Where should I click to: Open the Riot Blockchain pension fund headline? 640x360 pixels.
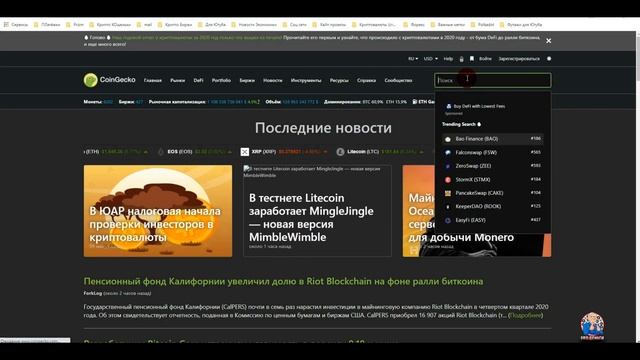[283, 281]
